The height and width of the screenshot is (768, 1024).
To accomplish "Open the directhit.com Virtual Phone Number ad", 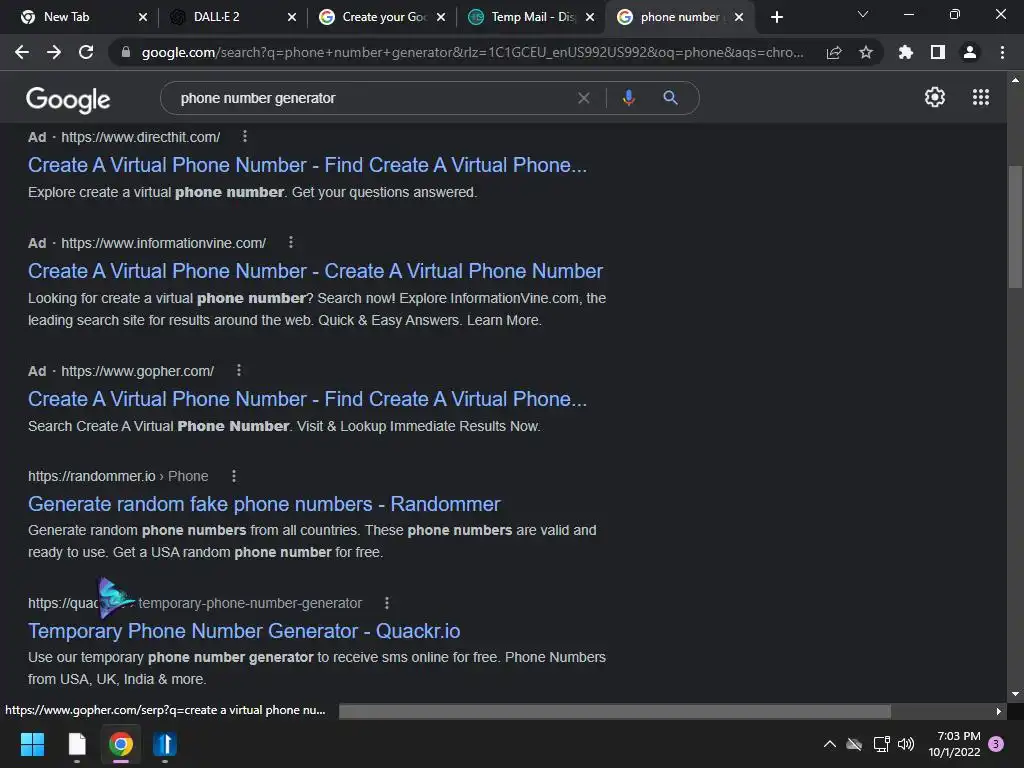I will tap(307, 165).
